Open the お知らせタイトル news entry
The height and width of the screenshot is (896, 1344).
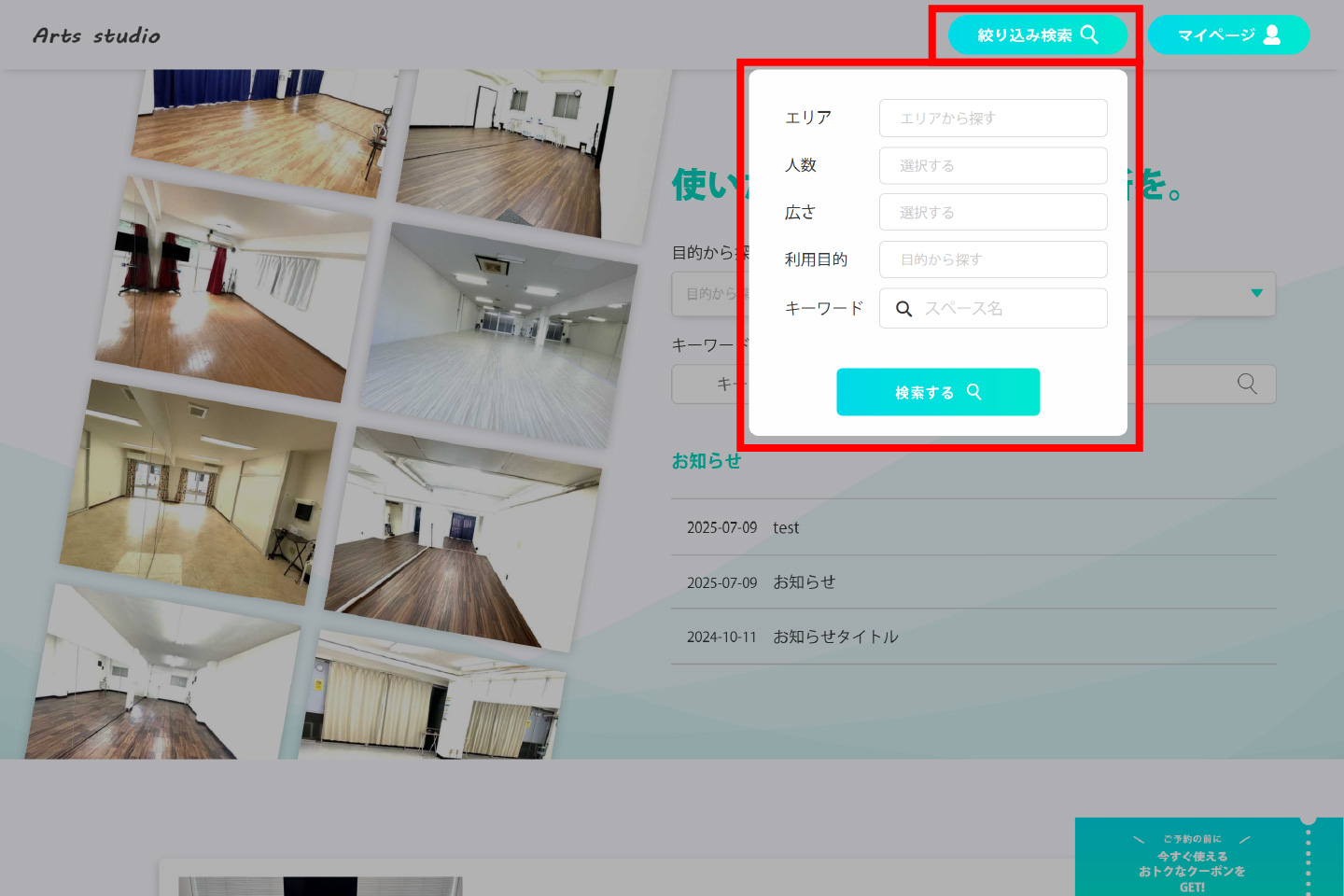tap(834, 637)
